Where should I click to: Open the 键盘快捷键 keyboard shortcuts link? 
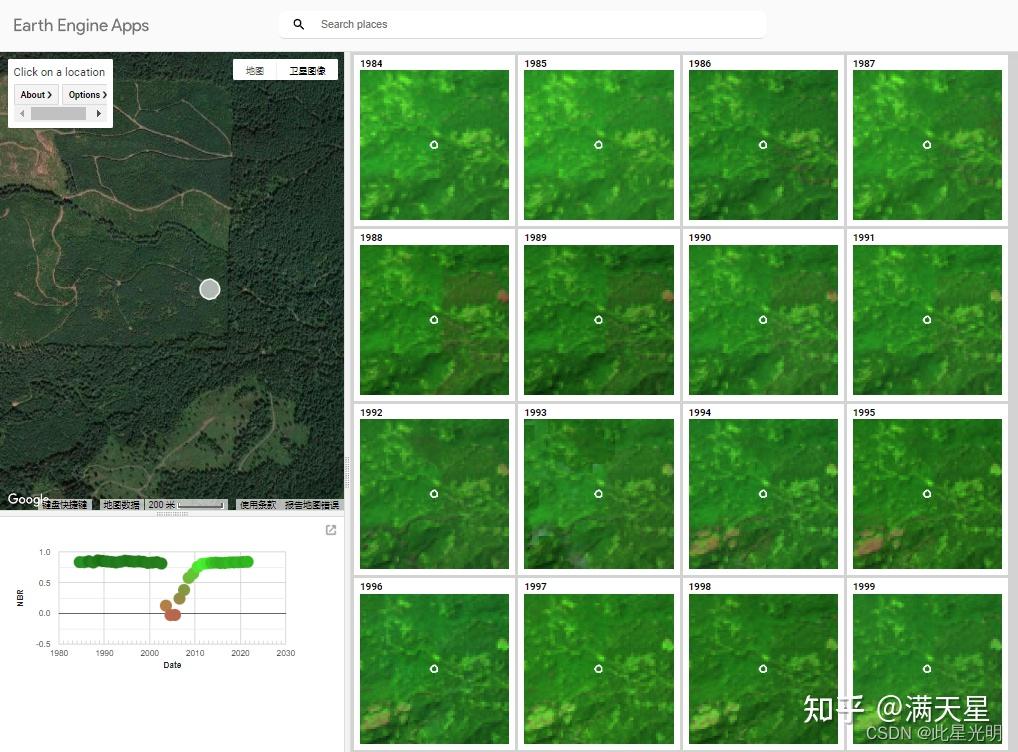click(66, 504)
